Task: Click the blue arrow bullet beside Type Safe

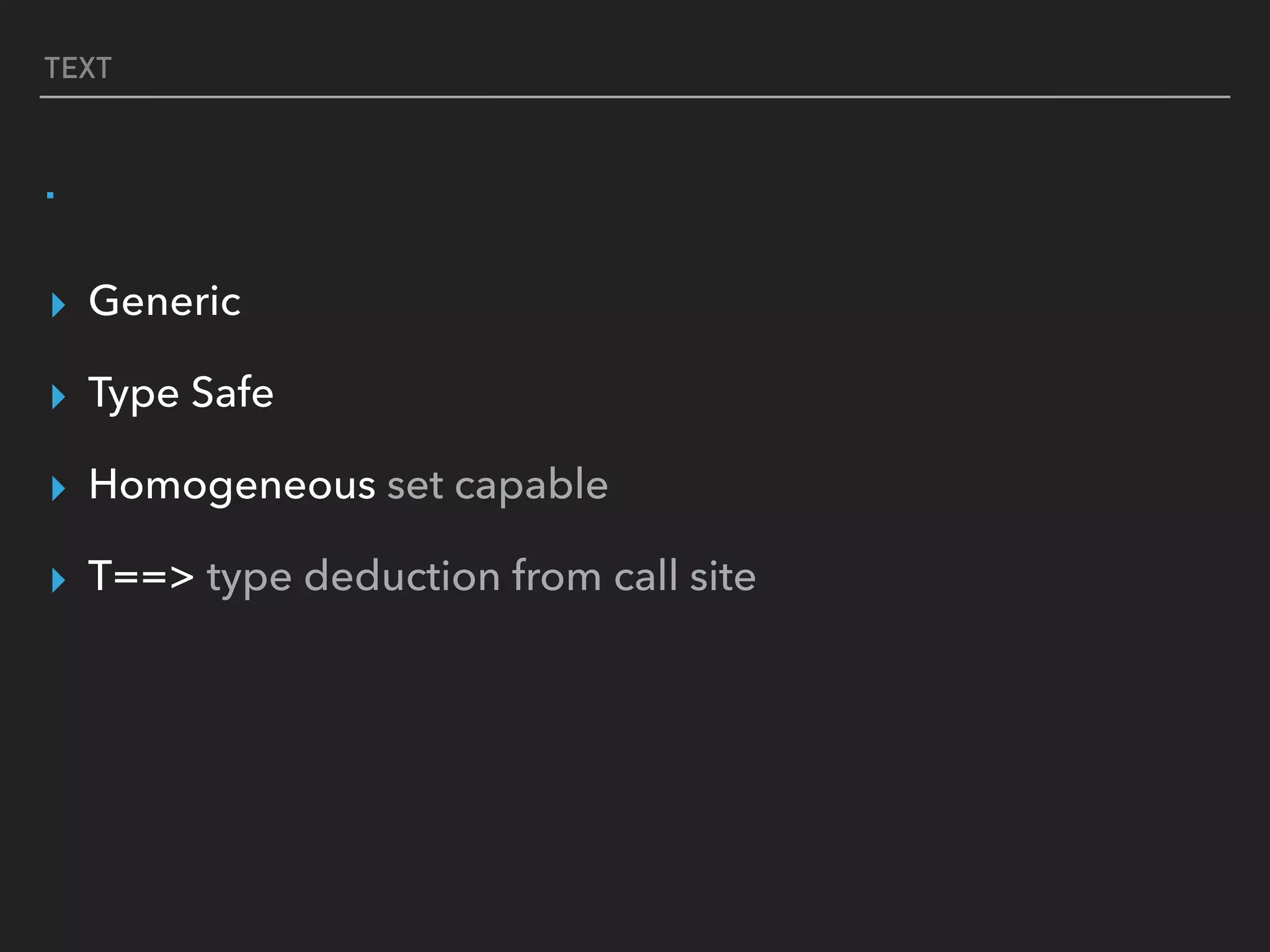Action: click(x=59, y=397)
